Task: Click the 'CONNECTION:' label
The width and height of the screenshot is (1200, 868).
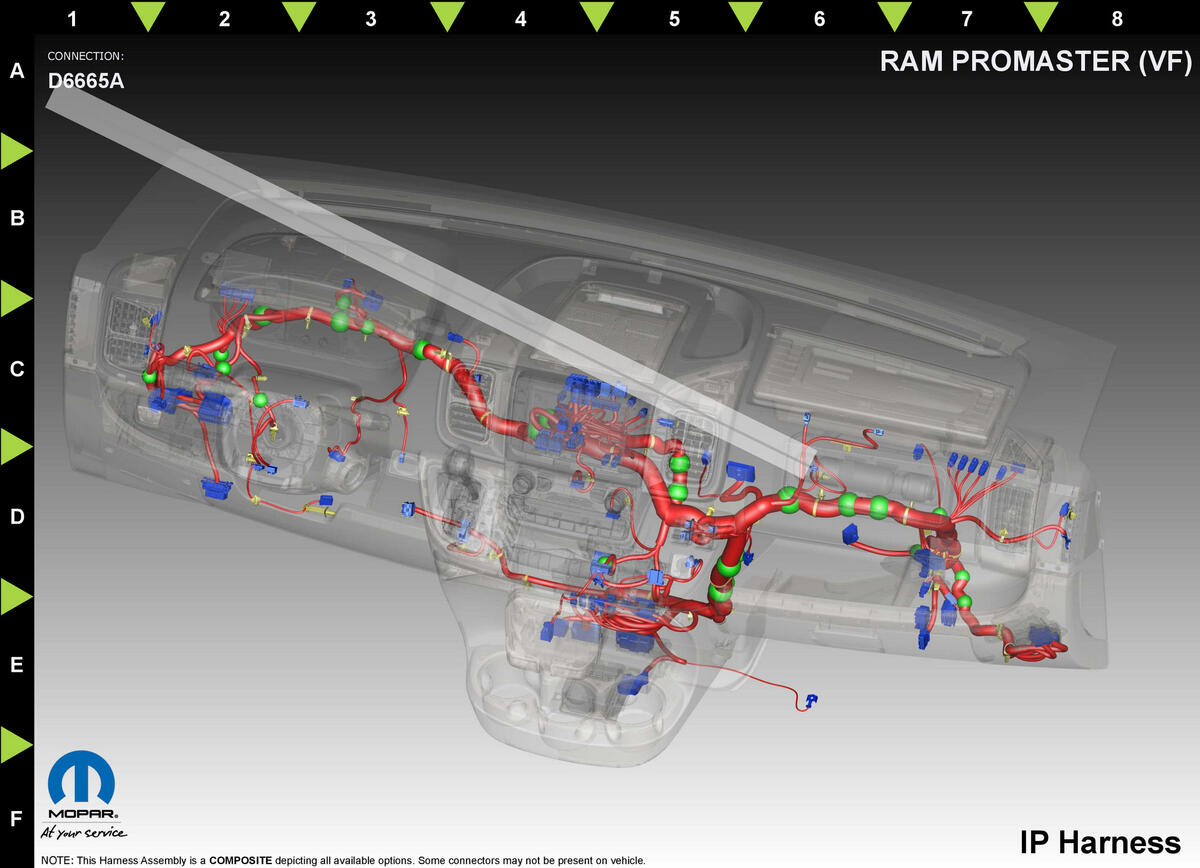Action: 86,56
